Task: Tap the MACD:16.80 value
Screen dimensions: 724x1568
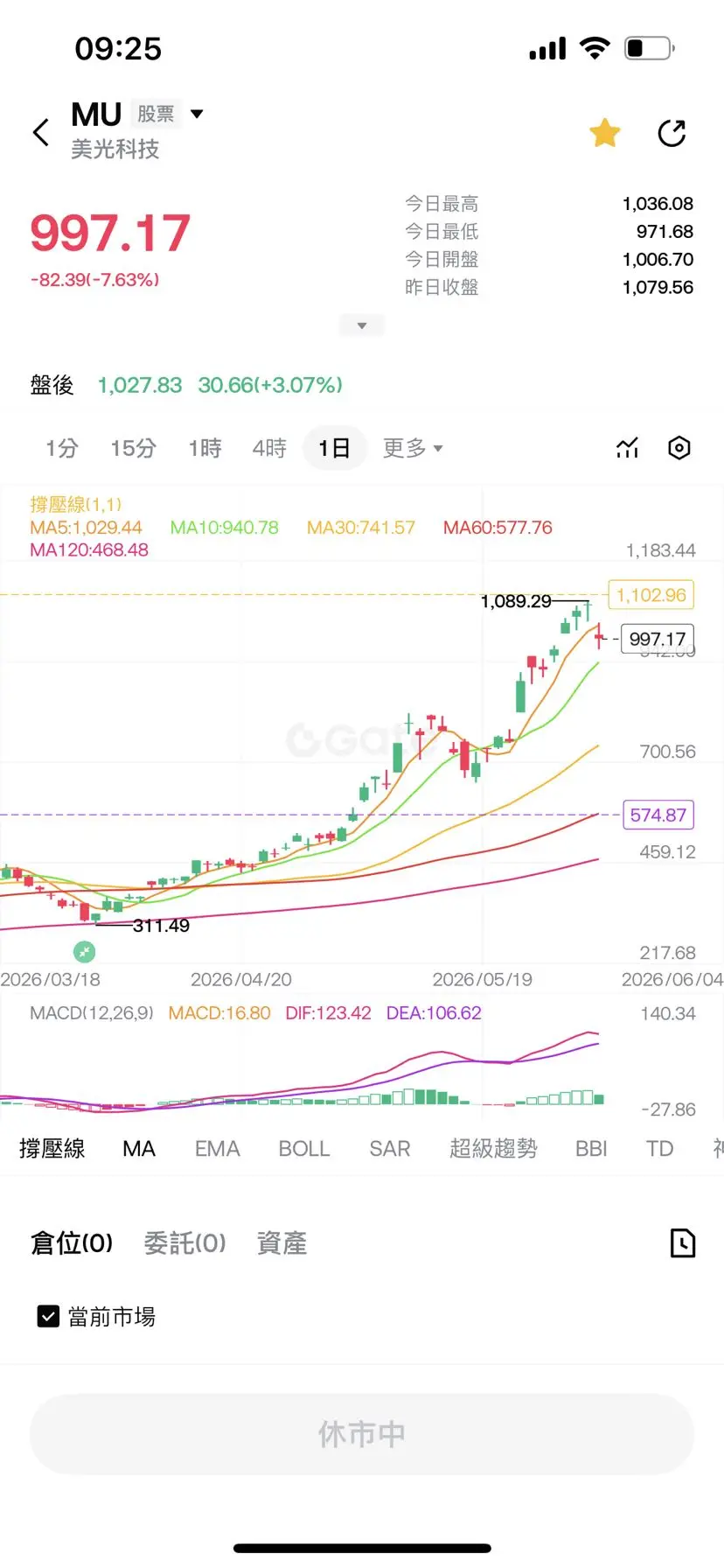Action: [x=219, y=1013]
